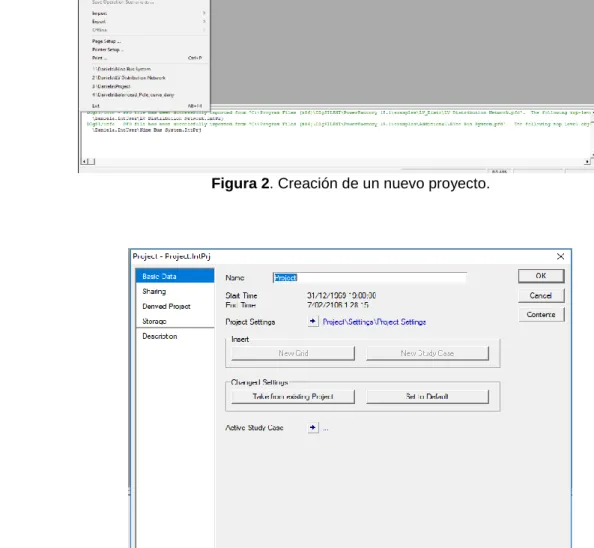
Task: Click the End Time value below Start Time
Action: (x=338, y=305)
